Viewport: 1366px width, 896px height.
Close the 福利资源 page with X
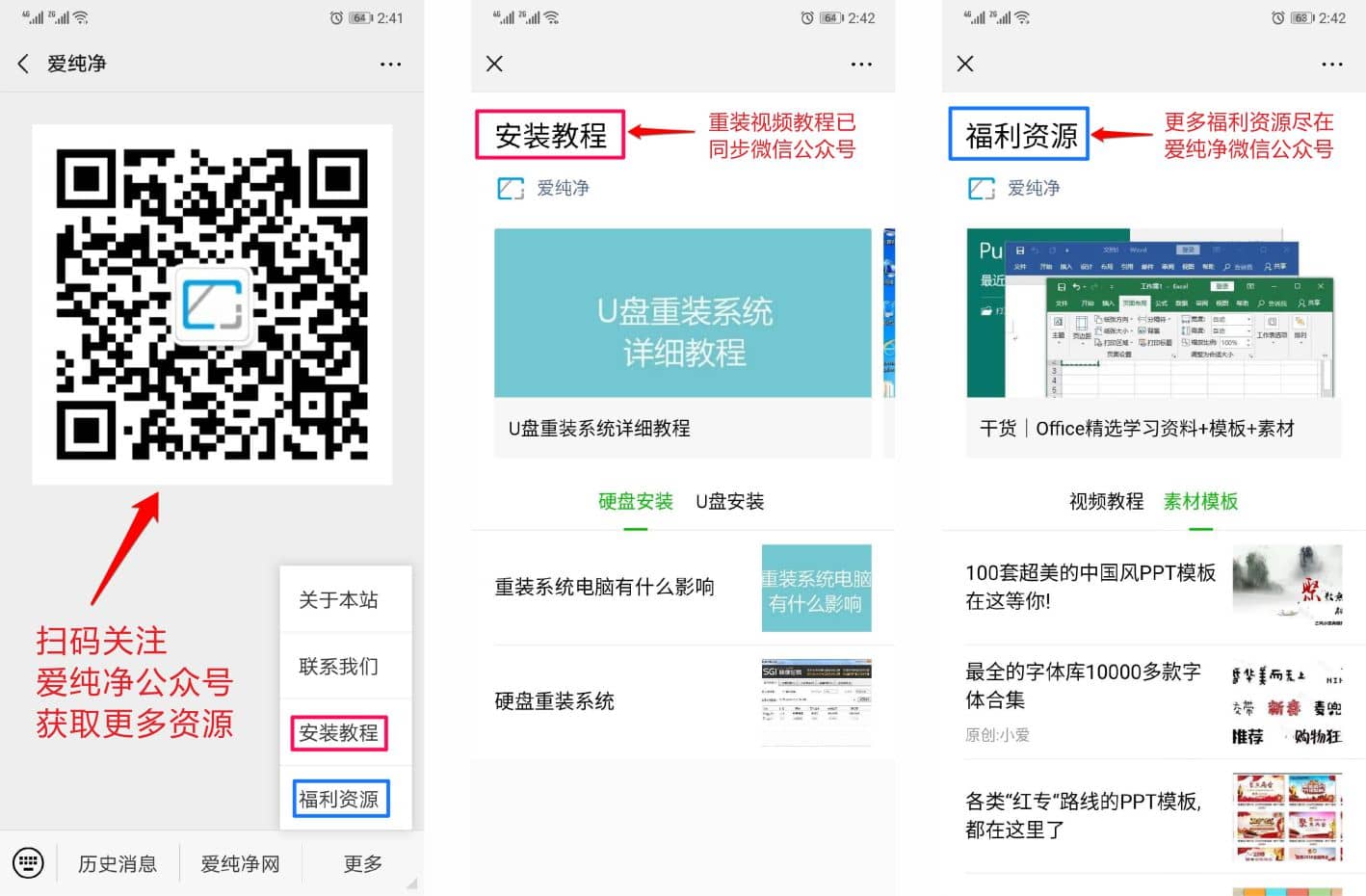(965, 64)
